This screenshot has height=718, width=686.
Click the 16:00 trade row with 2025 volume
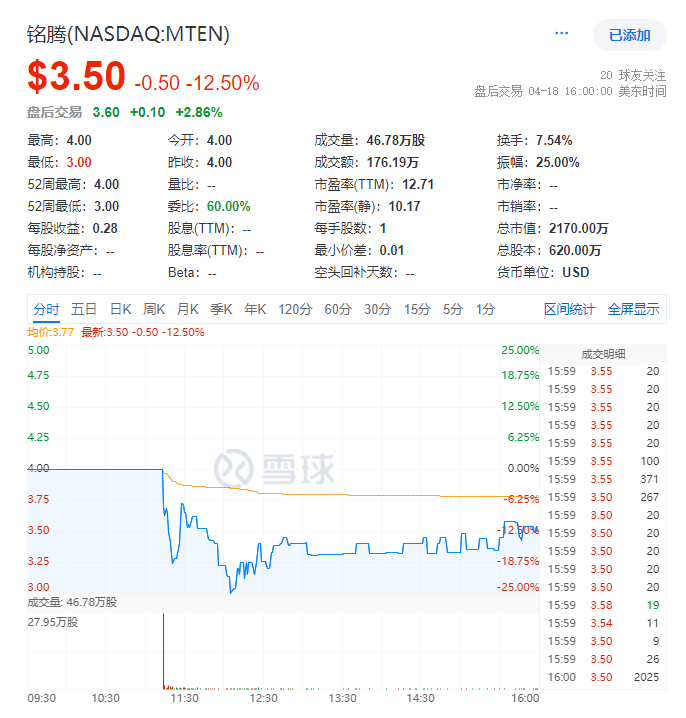604,677
